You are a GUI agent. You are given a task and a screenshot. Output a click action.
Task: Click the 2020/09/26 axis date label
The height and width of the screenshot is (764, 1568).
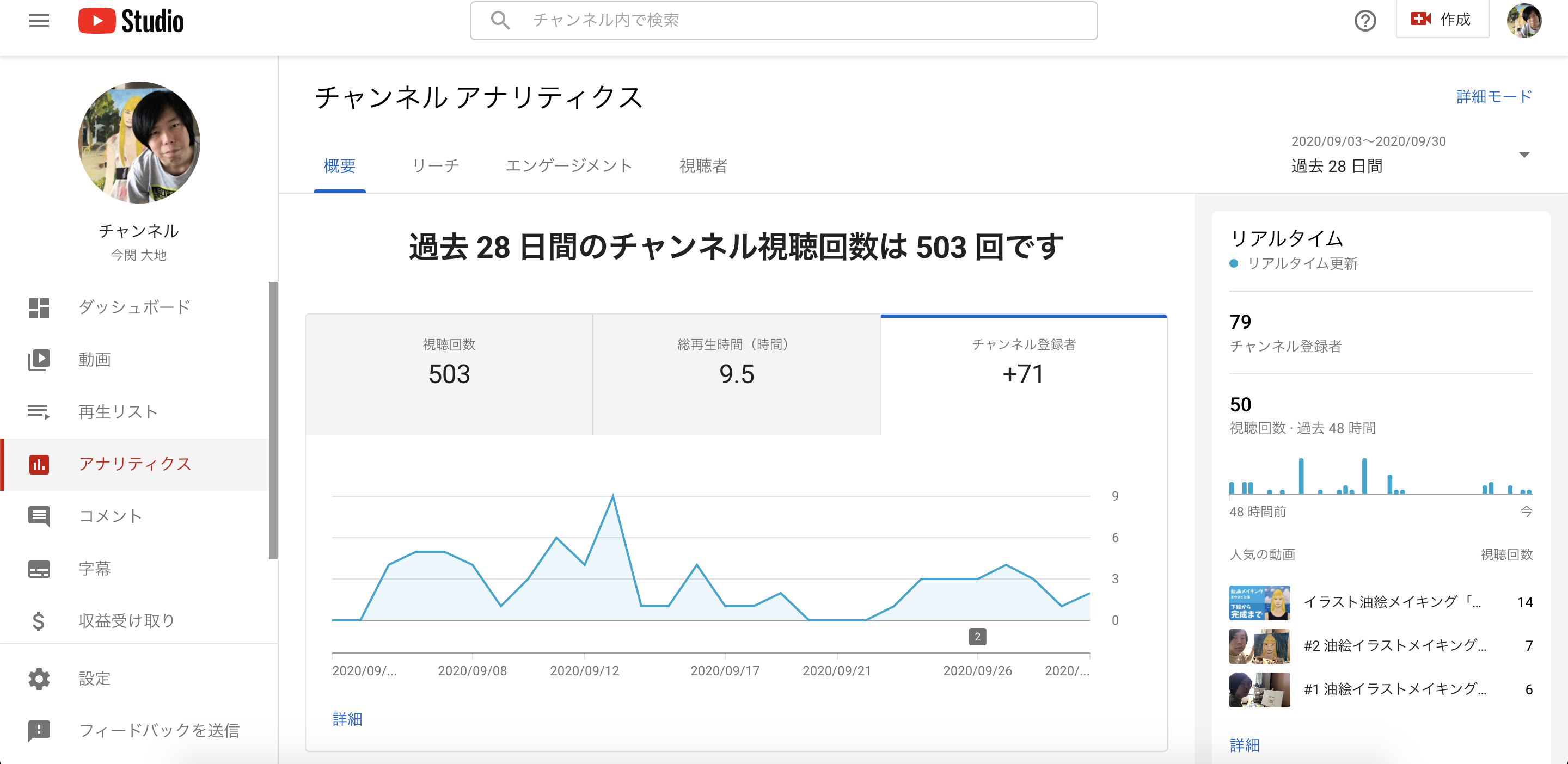click(x=978, y=670)
